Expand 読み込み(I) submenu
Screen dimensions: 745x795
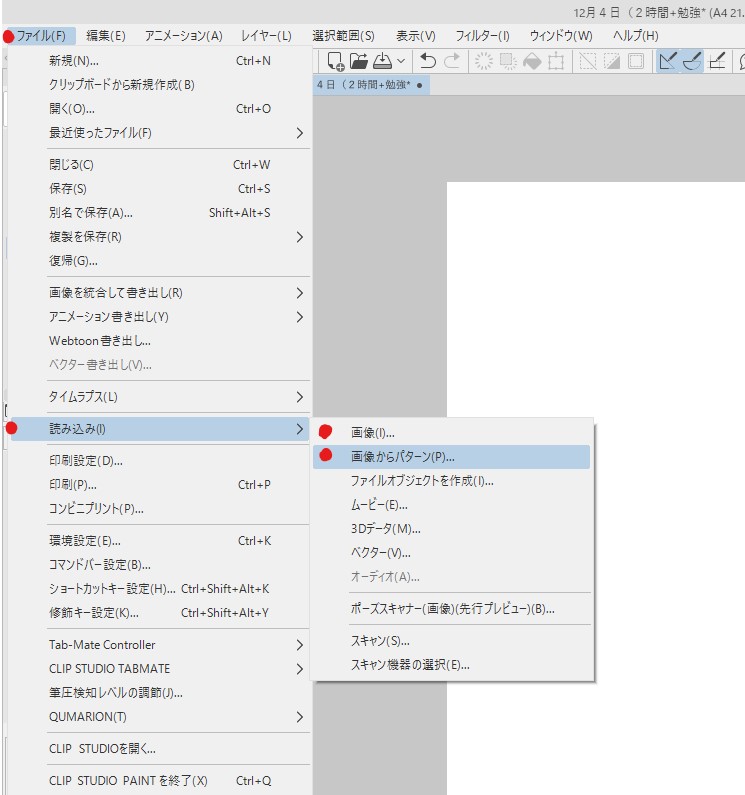coord(160,429)
